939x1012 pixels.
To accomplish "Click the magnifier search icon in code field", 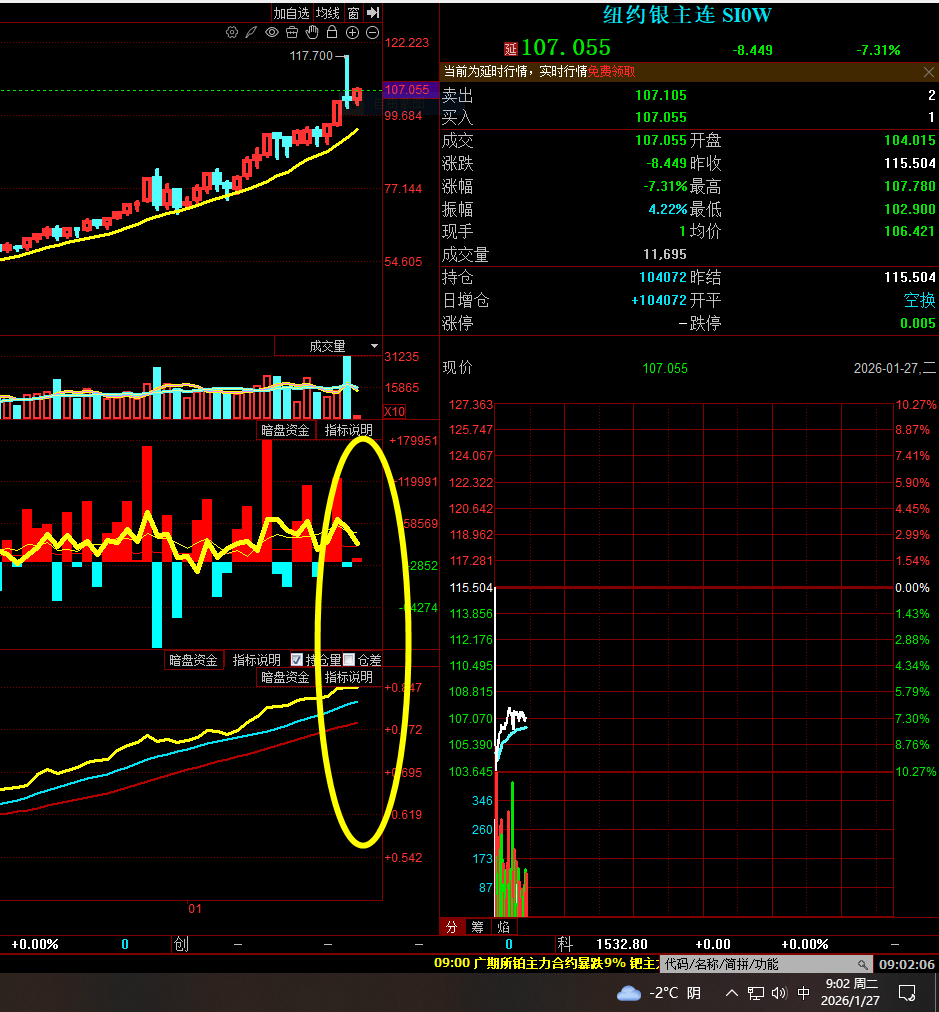I will [x=863, y=964].
